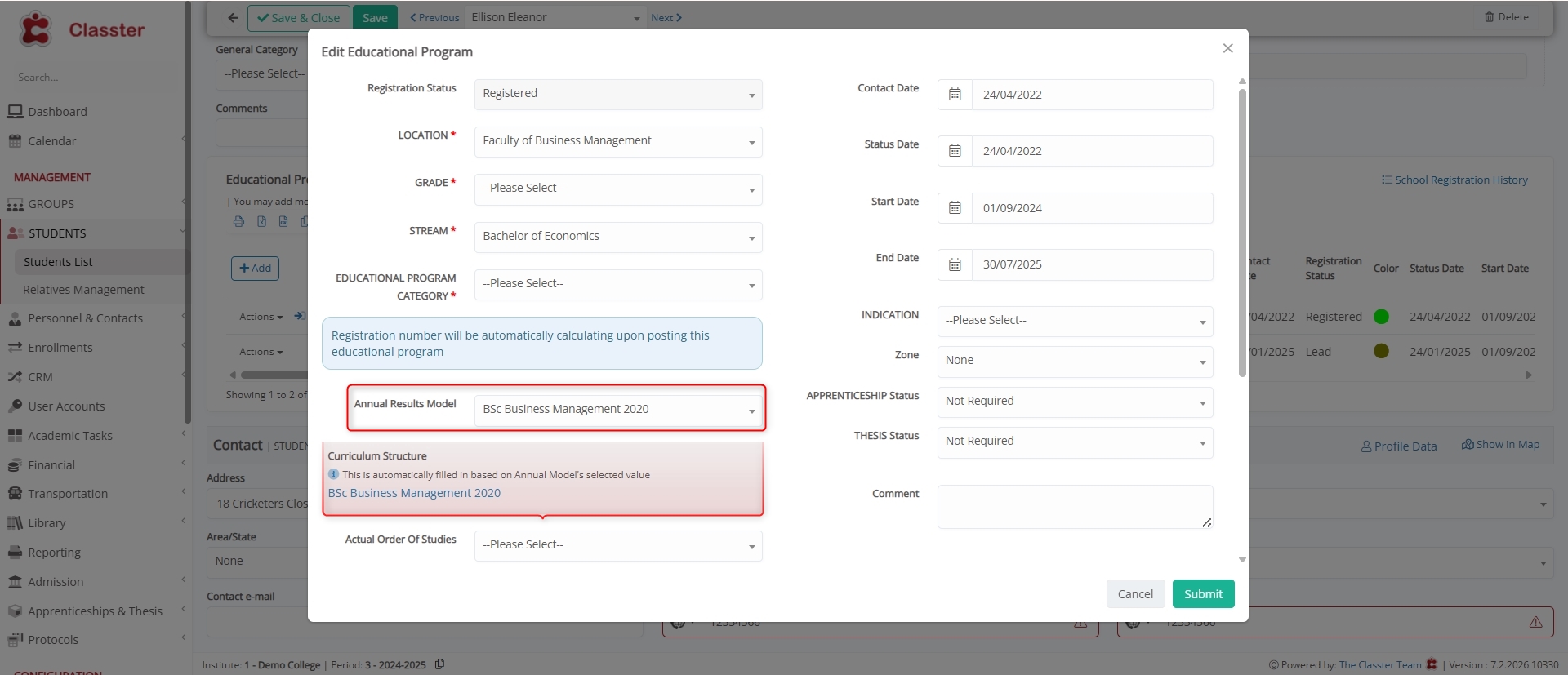This screenshot has height=675, width=1568.
Task: Open Dashboard in the sidebar menu
Action: 57,112
